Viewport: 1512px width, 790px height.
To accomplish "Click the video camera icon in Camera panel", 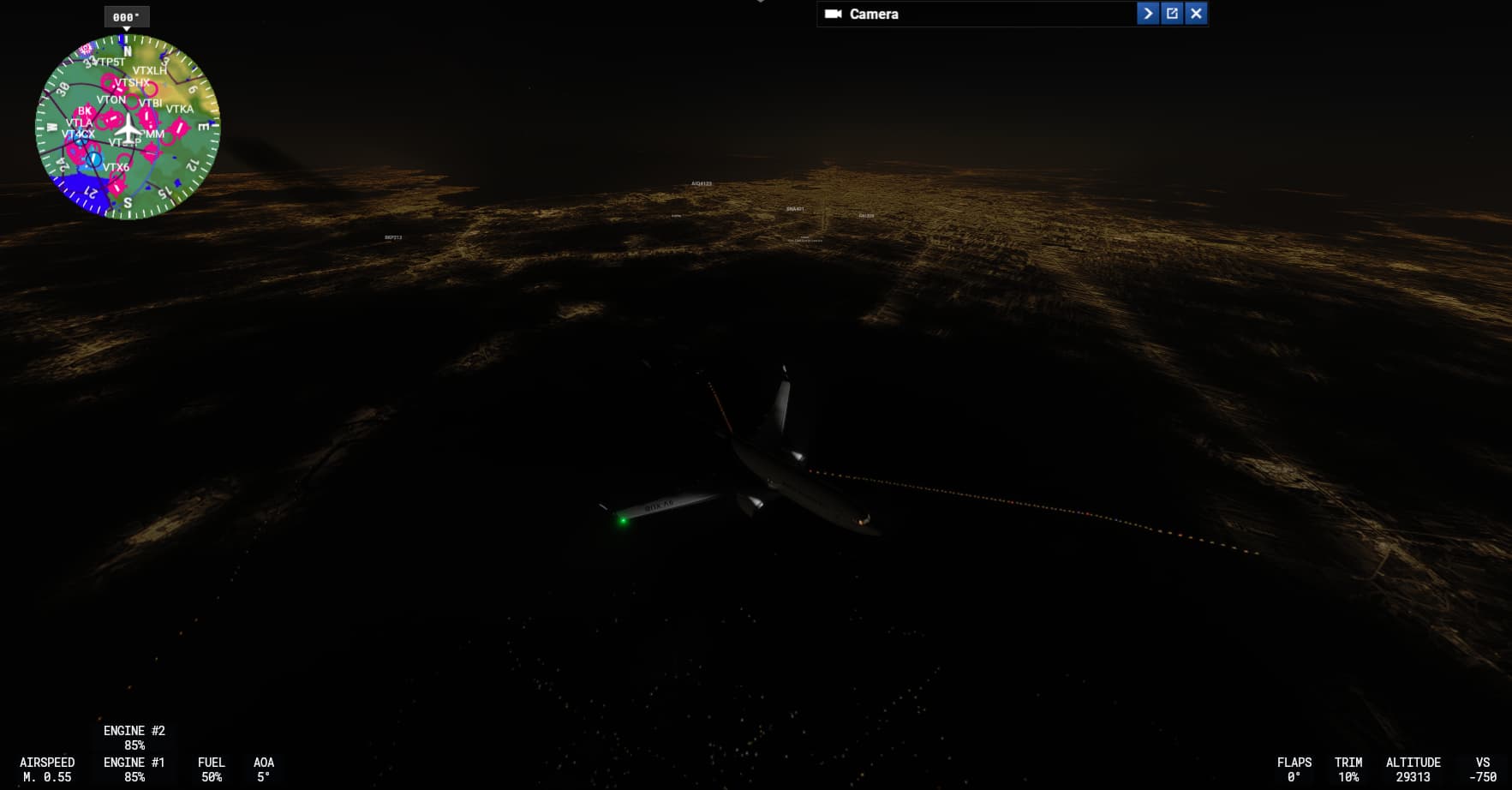I will (x=833, y=14).
